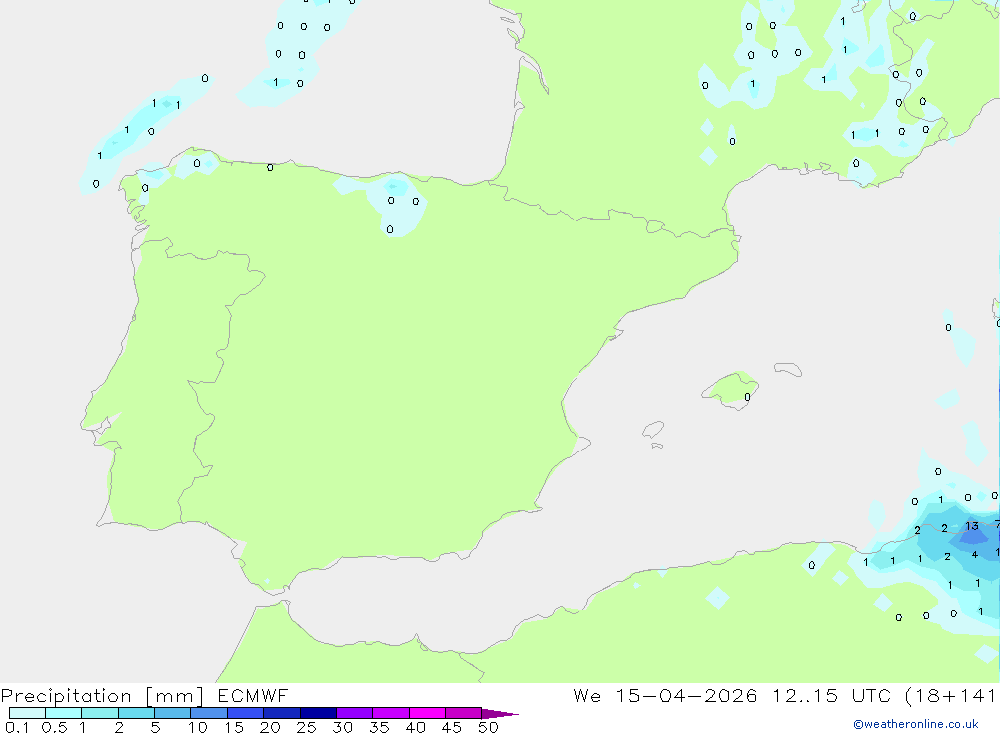Click the '0' value on Mallorca island

[747, 397]
